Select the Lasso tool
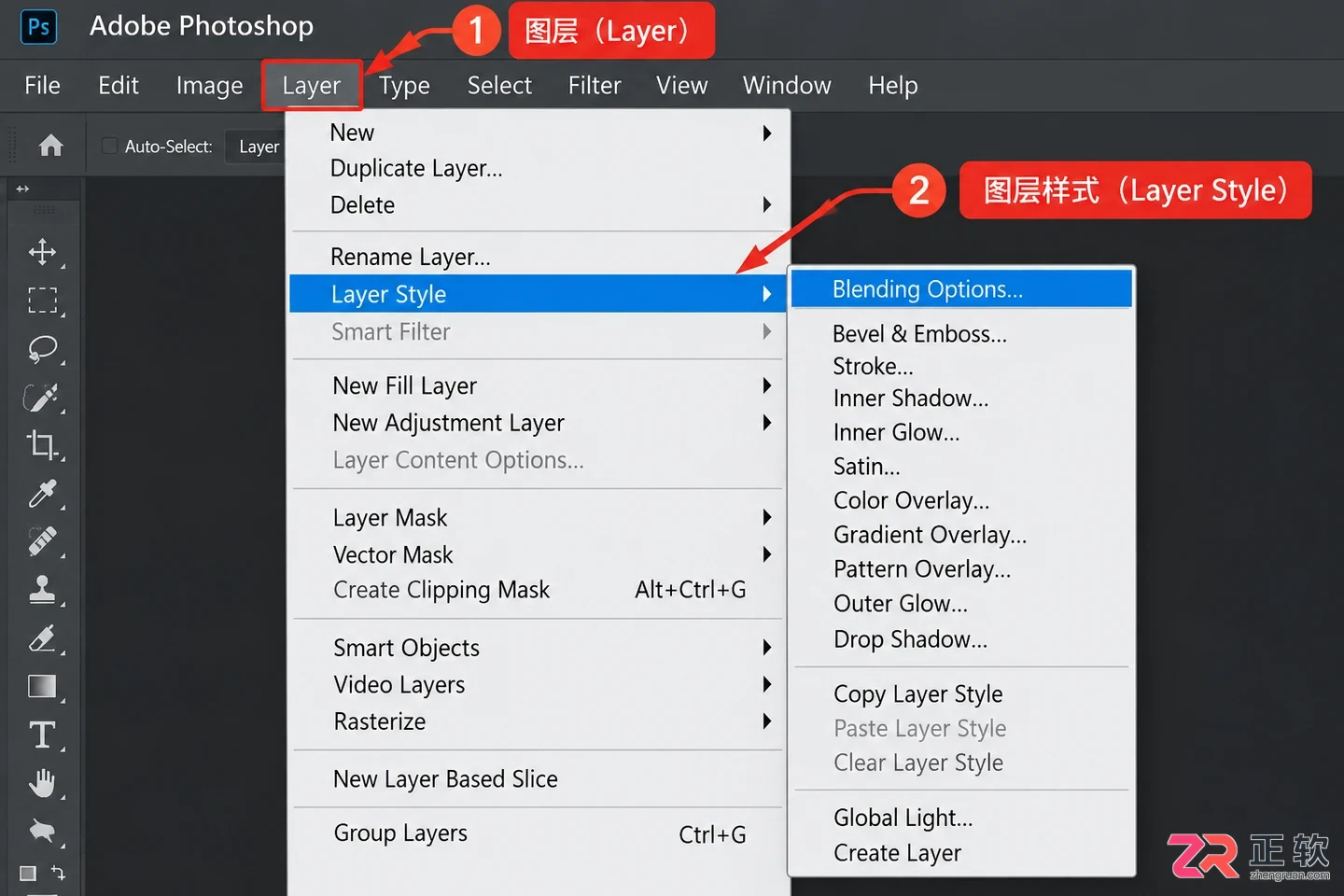 point(42,349)
